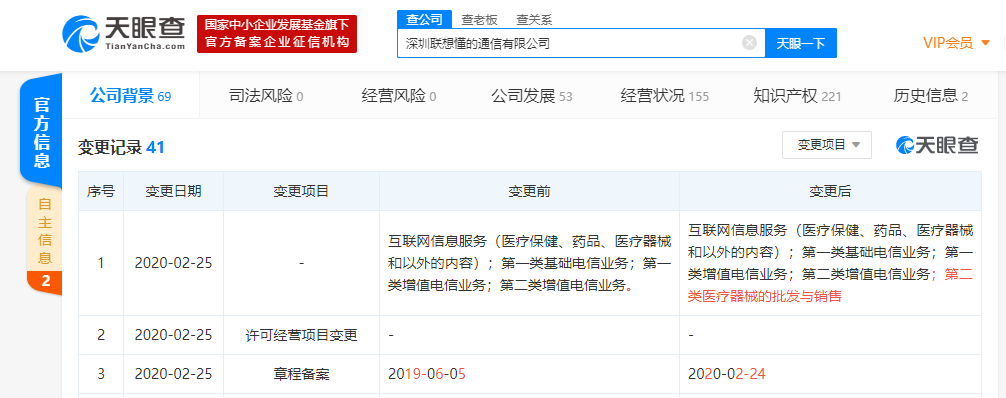The height and width of the screenshot is (398, 1006).
Task: Open the 公司发展 53 tab
Action: [x=531, y=96]
